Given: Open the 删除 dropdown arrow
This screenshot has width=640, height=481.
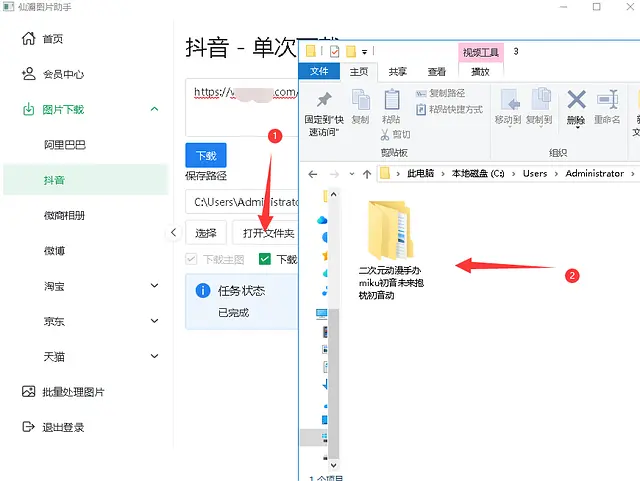Looking at the screenshot, I should pos(578,127).
